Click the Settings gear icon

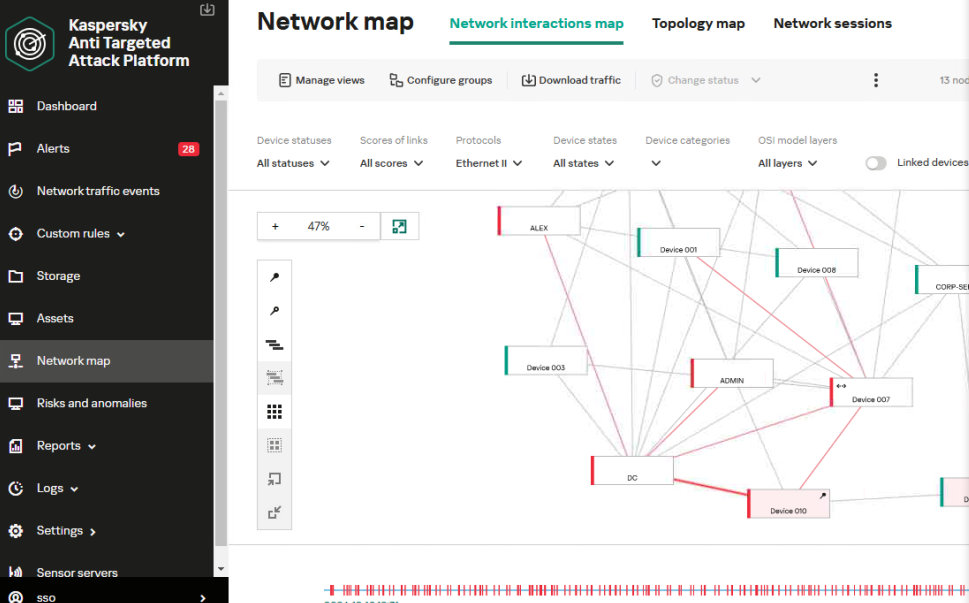(x=15, y=531)
